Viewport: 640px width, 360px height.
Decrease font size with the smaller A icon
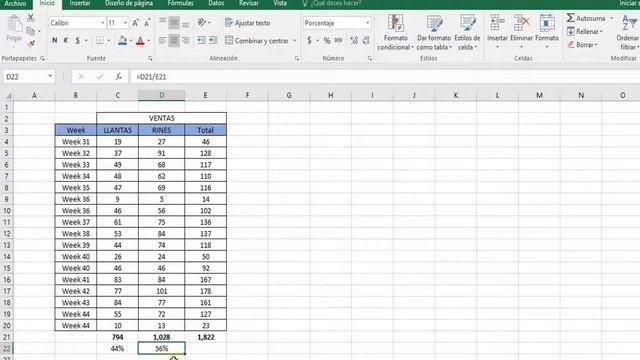coord(147,23)
